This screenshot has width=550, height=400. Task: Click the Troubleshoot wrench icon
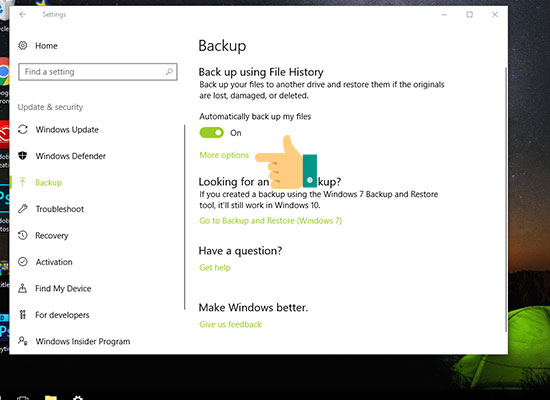pyautogui.click(x=23, y=209)
